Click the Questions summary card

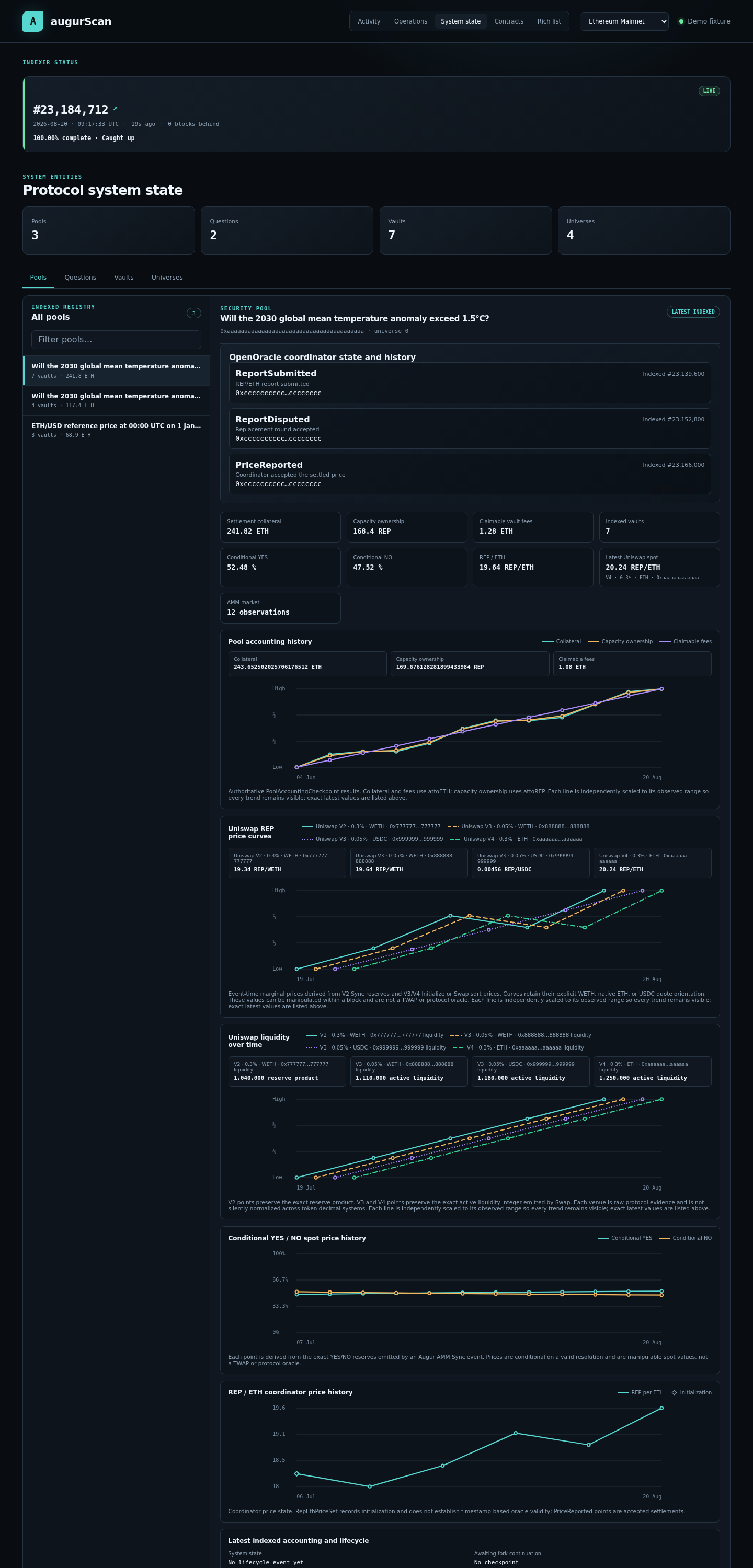(x=287, y=230)
